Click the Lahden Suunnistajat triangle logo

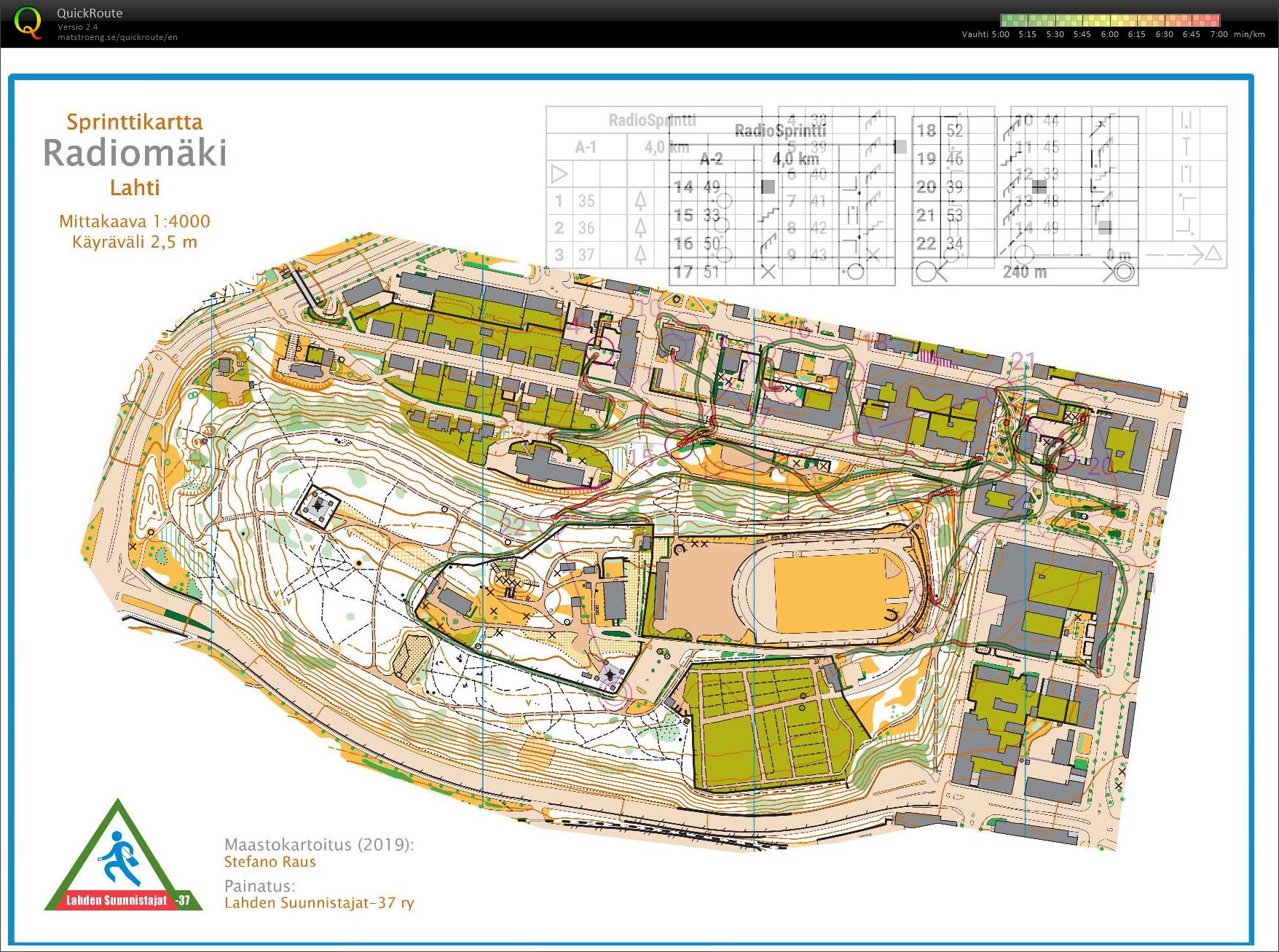point(118,859)
